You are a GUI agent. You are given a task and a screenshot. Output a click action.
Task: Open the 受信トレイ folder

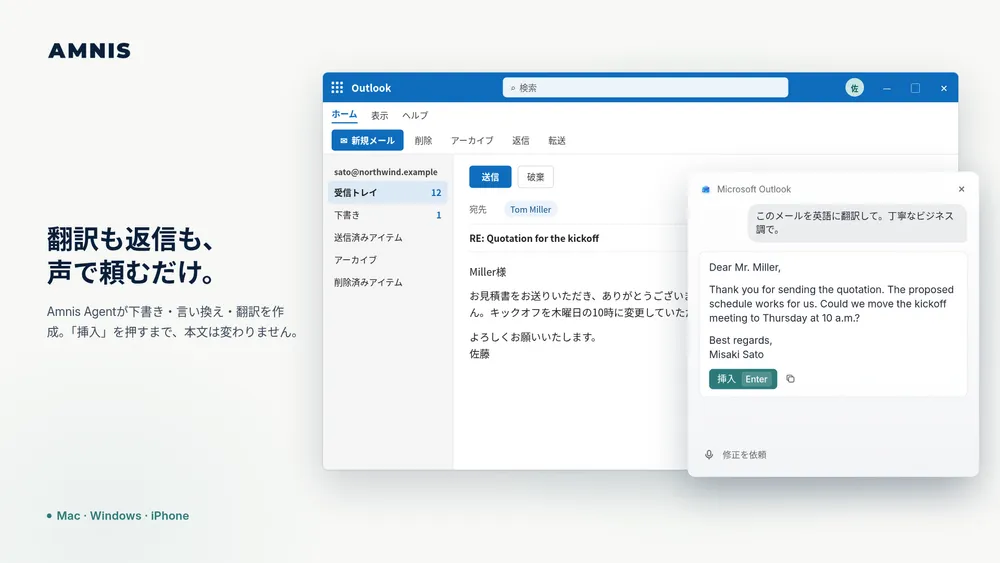[x=388, y=193]
